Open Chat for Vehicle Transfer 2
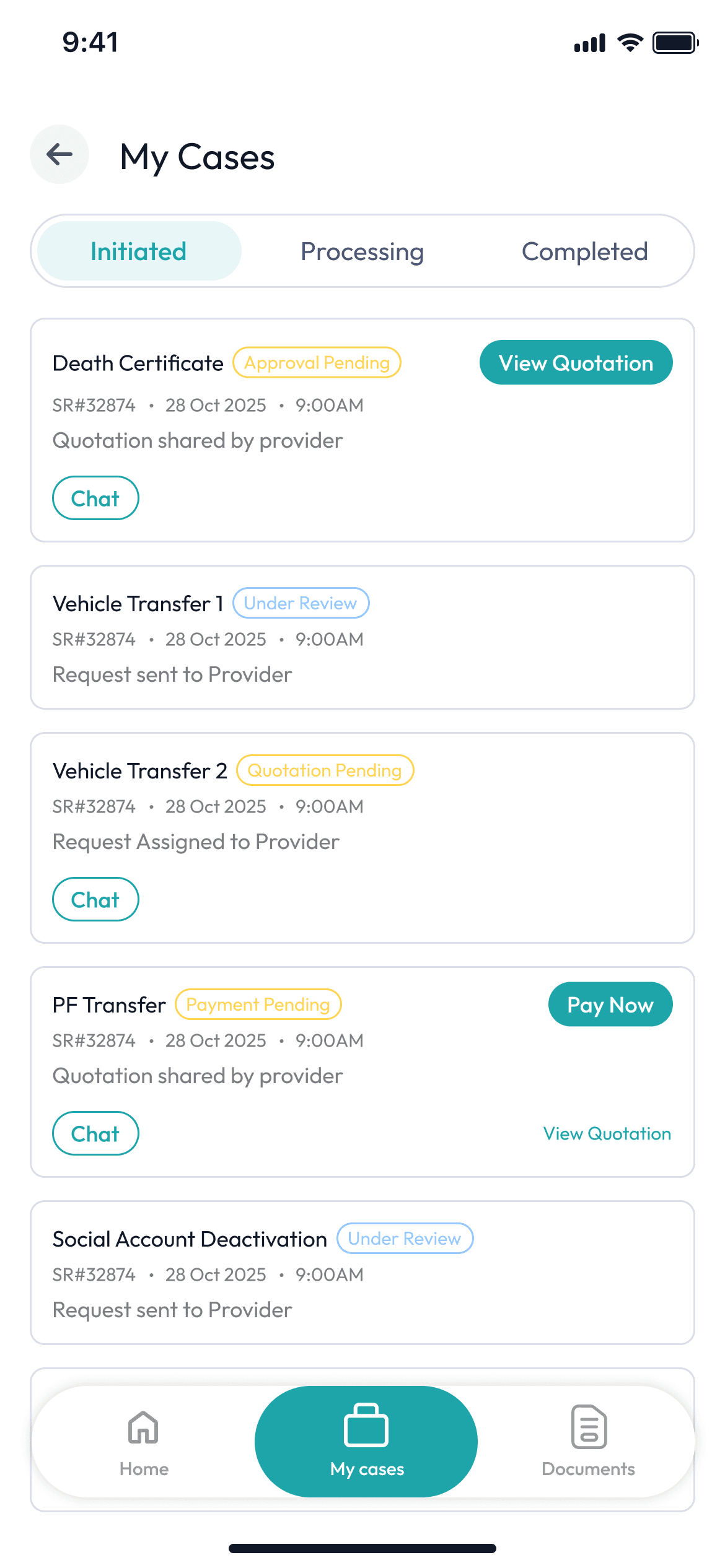Viewport: 725px width, 1568px height. click(95, 899)
